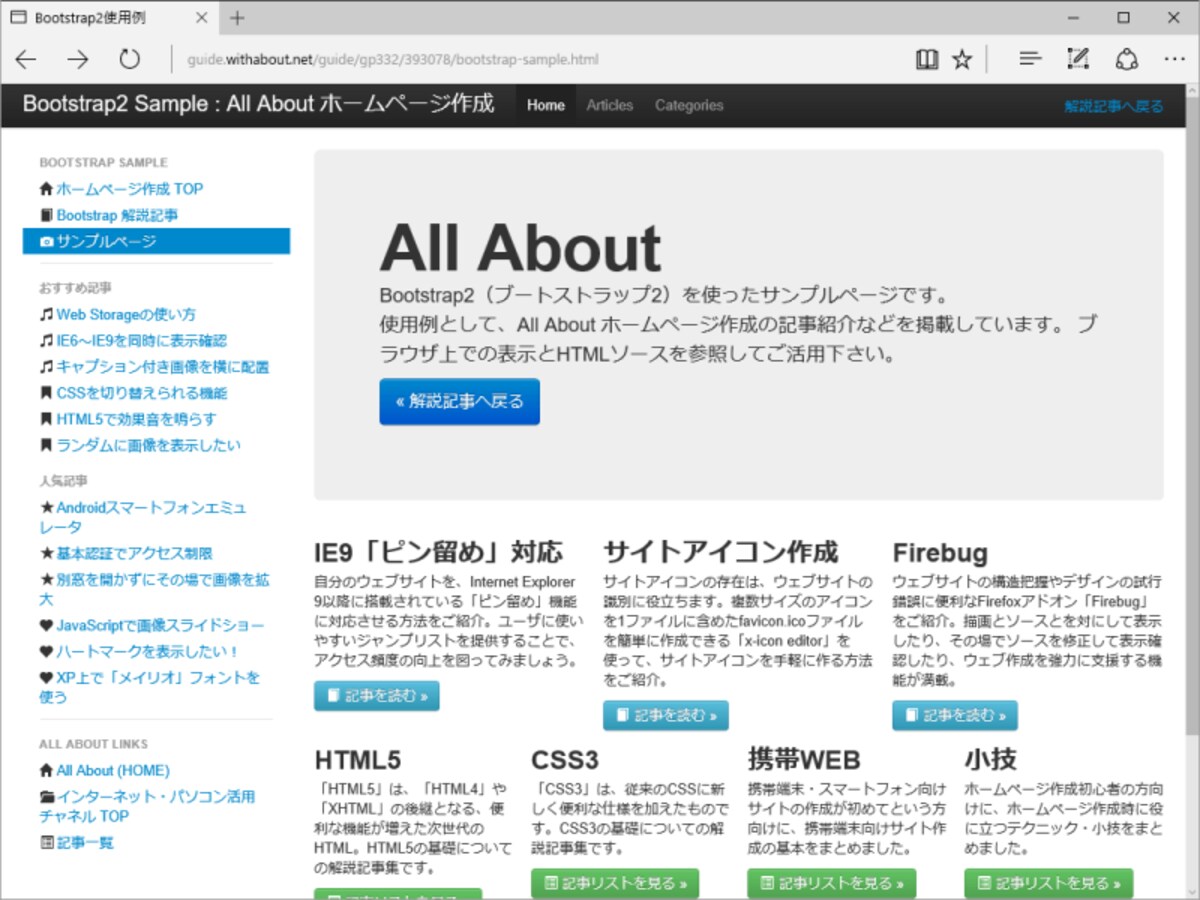Image resolution: width=1200 pixels, height=900 pixels.
Task: Open XP上で「メイリオ」フォントを使う link
Action: pos(150,687)
